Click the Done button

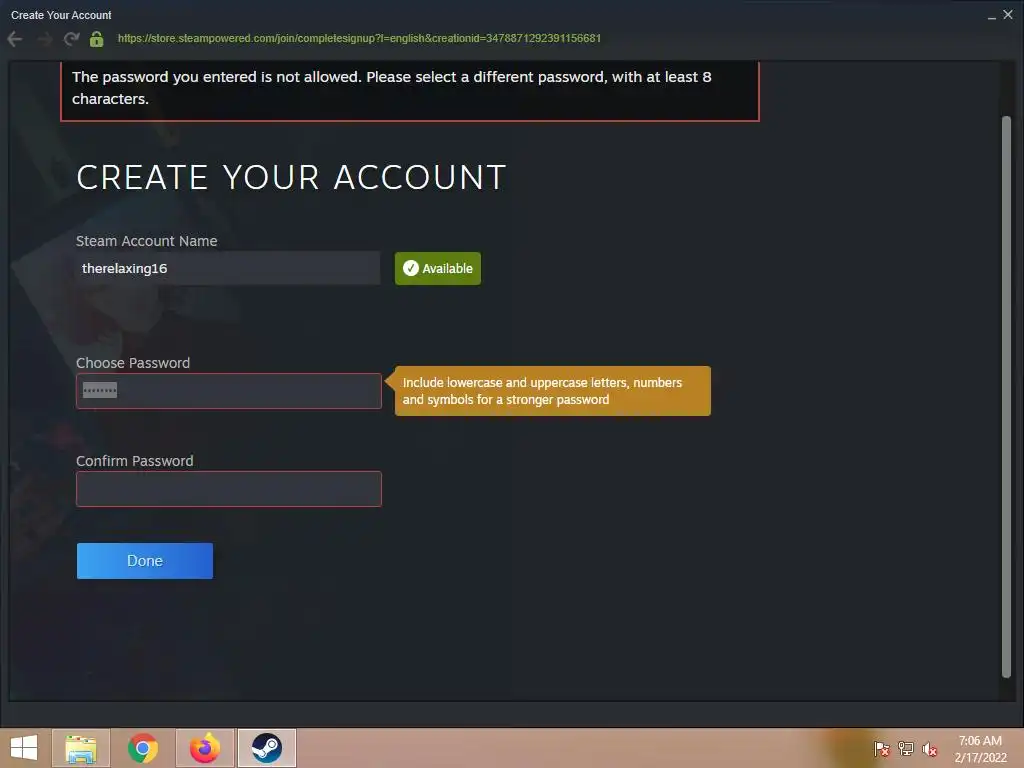145,561
